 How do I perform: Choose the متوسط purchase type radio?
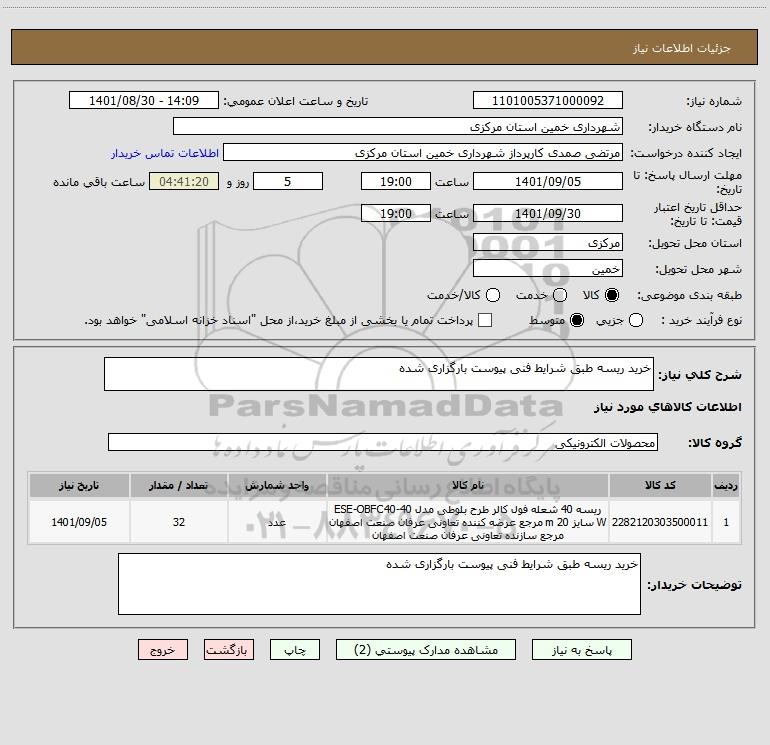pyautogui.click(x=577, y=320)
